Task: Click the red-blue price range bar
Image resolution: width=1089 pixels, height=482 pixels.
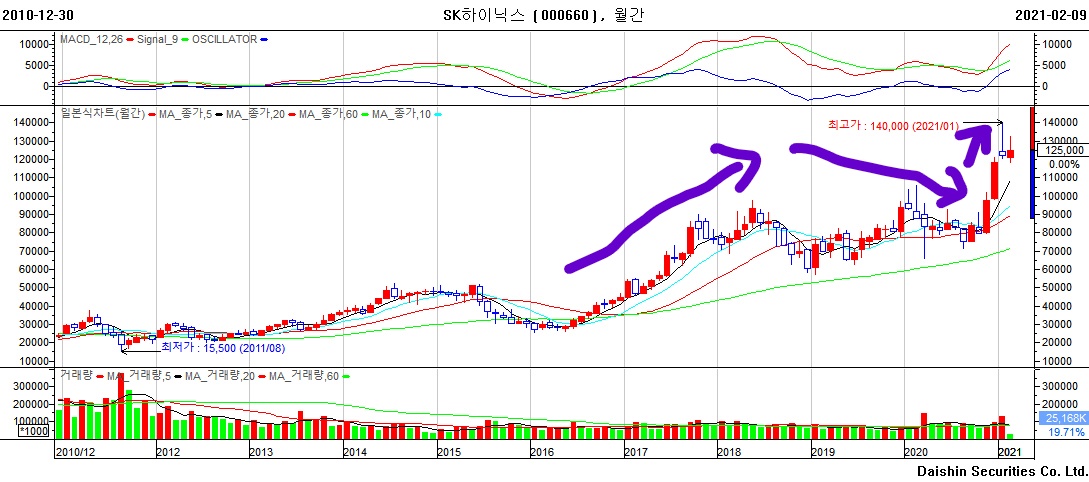Action: point(1032,163)
